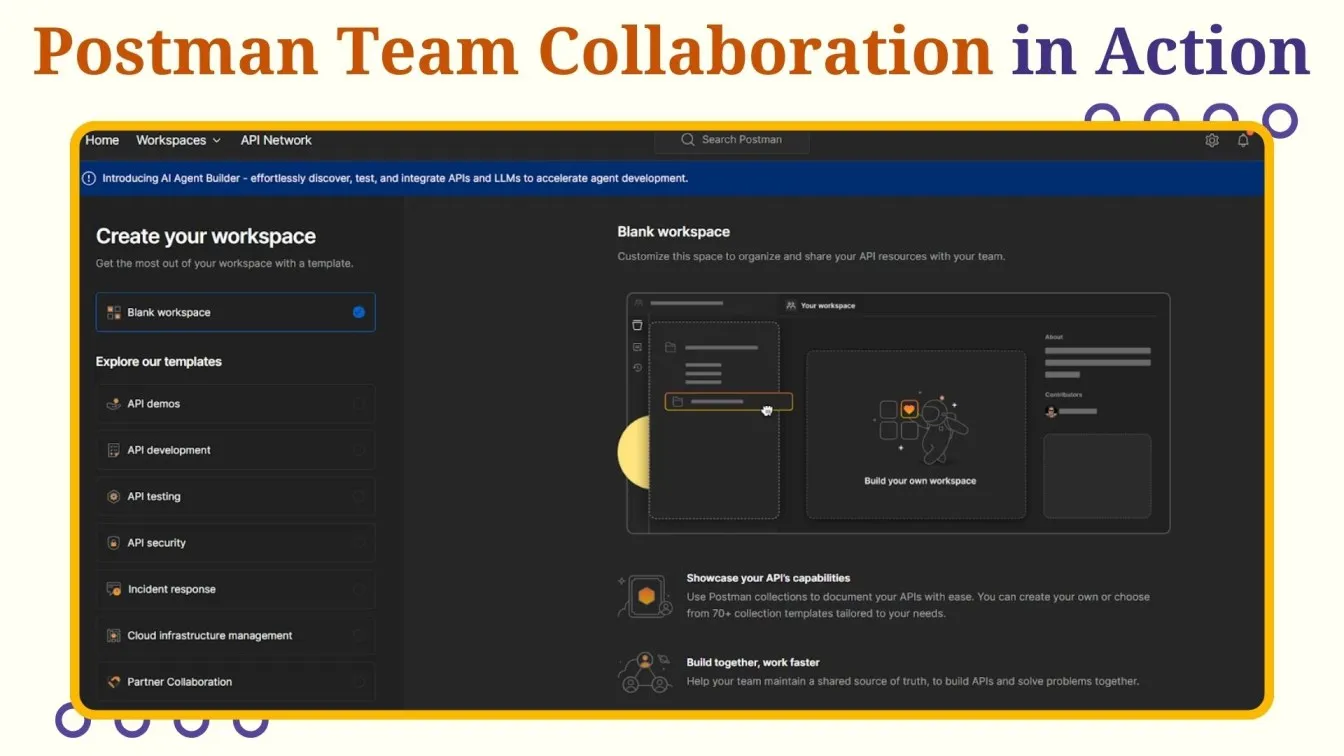Open the notifications bell icon
The image size is (1344, 756).
click(x=1243, y=141)
